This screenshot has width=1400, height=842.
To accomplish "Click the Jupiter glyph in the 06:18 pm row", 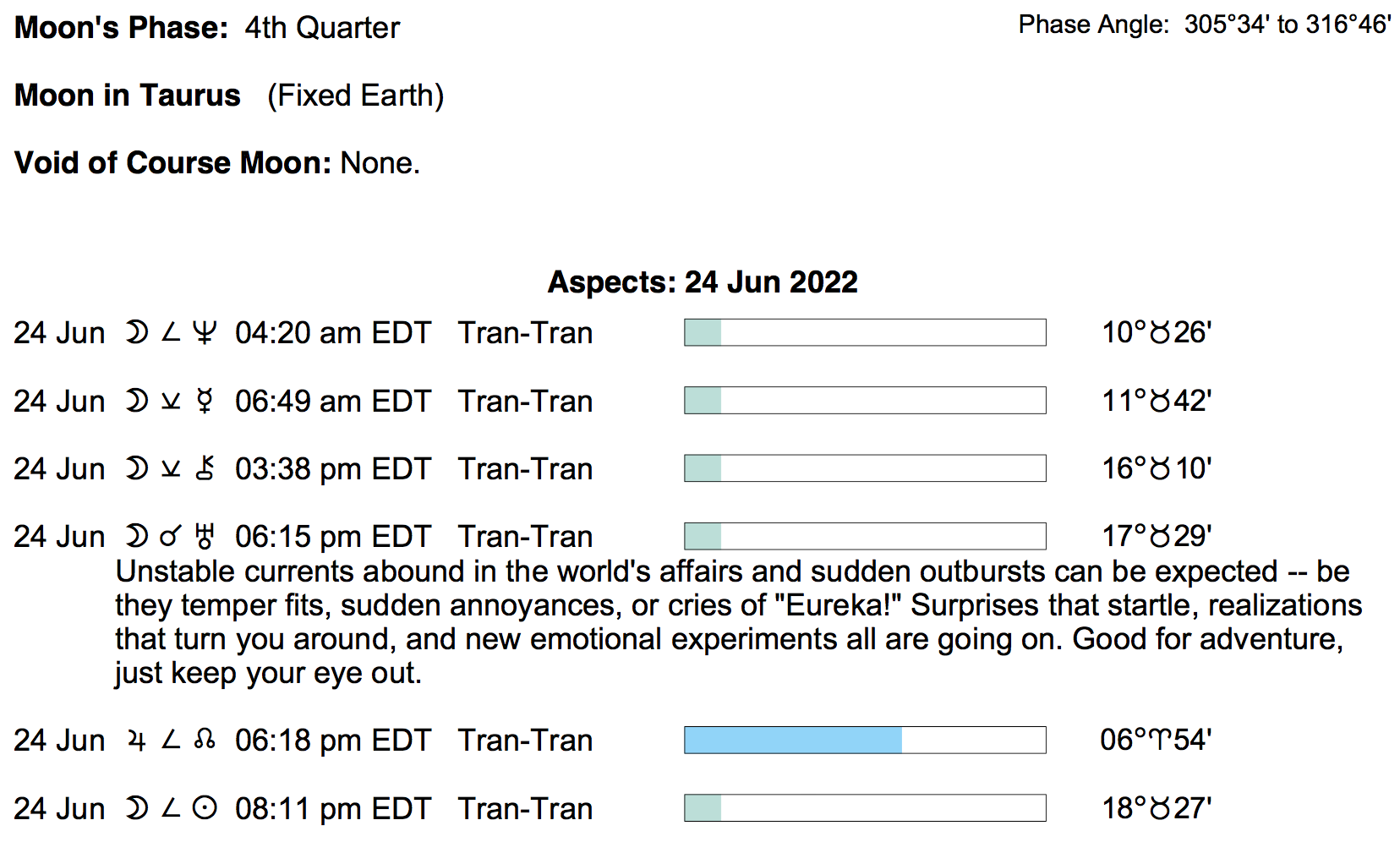I will coord(137,741).
